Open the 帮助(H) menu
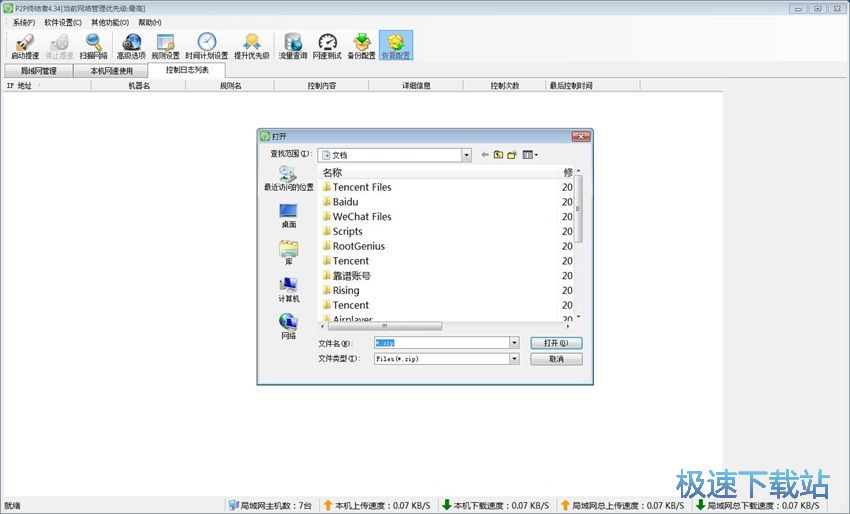This screenshot has width=850, height=514. [150, 23]
